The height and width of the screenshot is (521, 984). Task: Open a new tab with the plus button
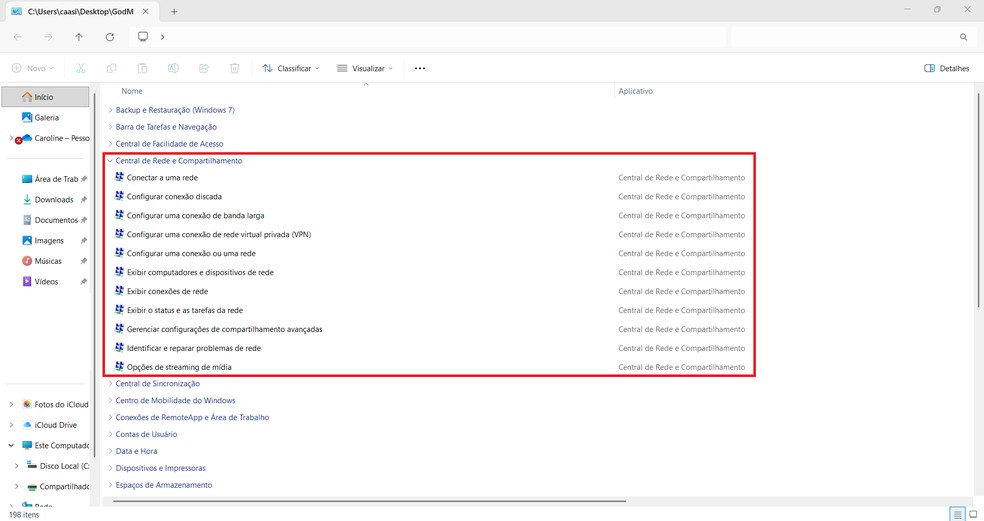pos(174,11)
